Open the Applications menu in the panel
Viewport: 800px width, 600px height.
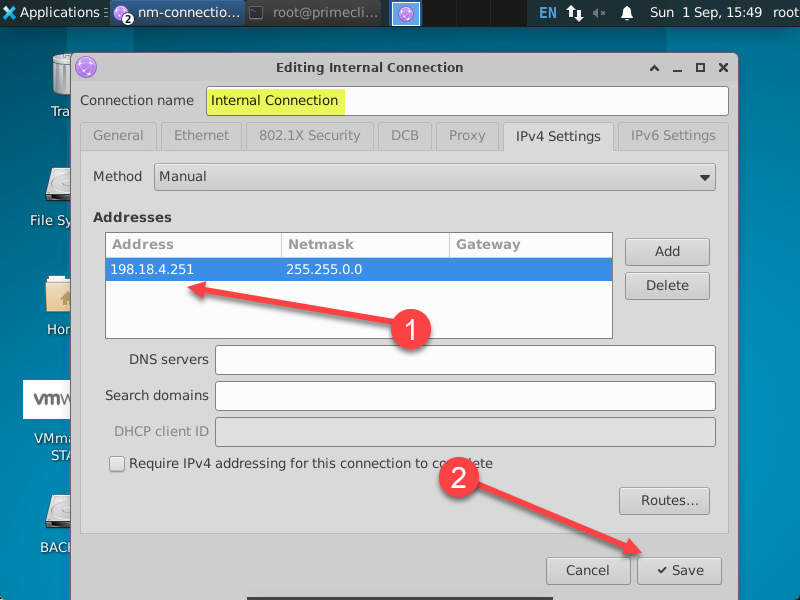[55, 12]
